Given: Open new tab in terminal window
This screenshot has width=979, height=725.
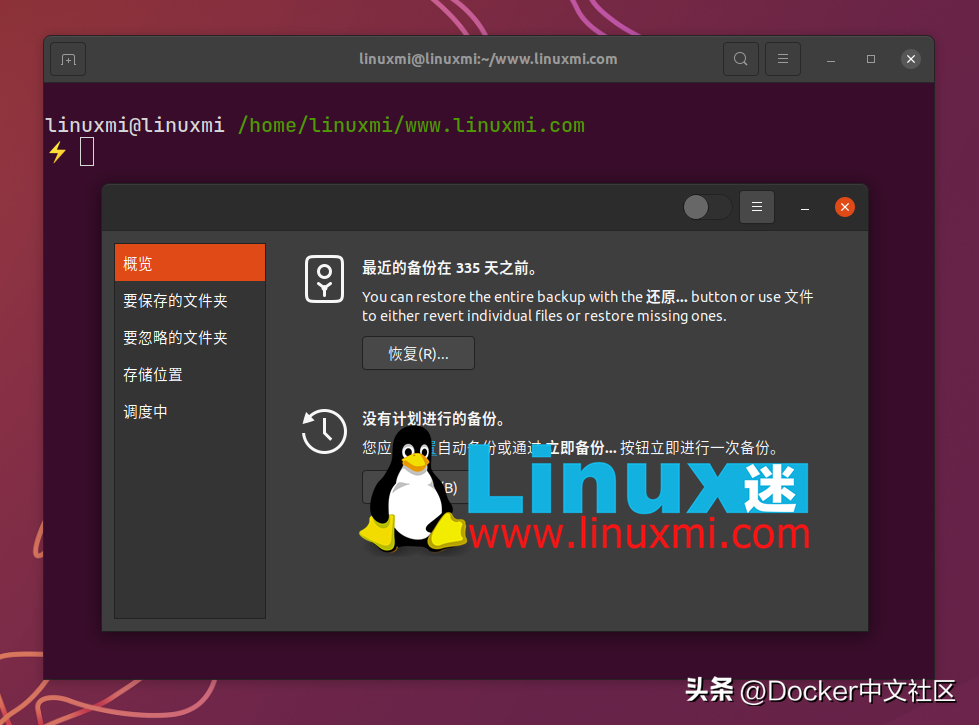Looking at the screenshot, I should coord(68,59).
